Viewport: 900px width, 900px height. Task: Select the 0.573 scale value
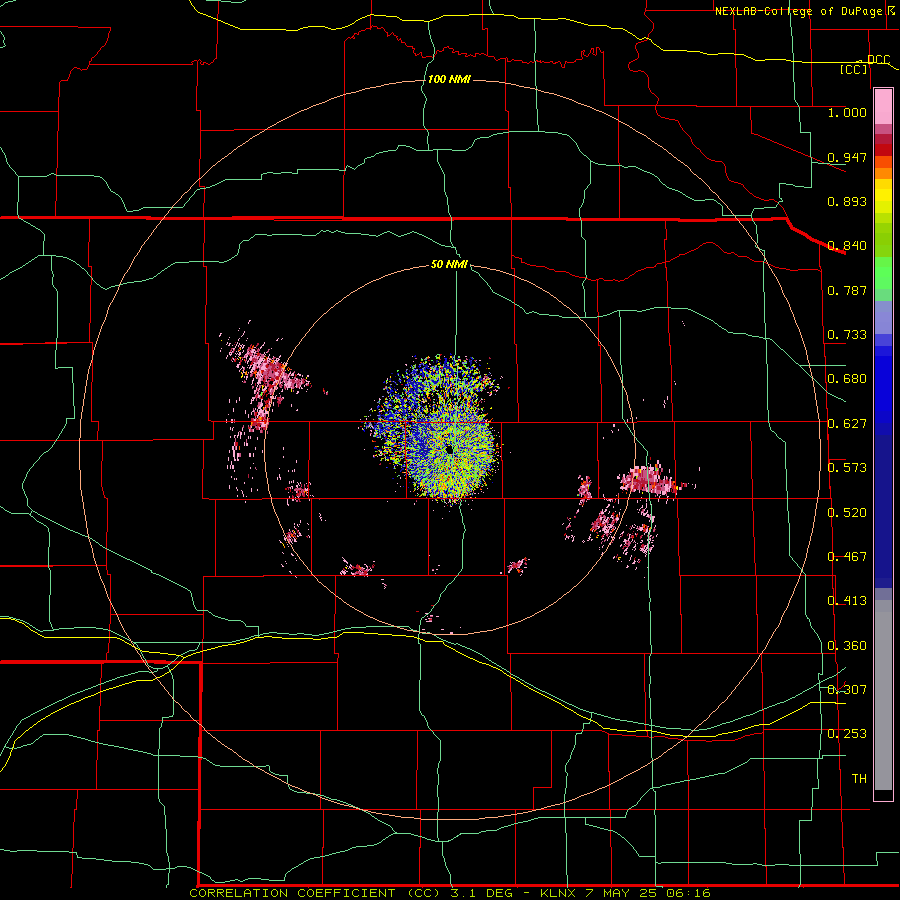847,468
